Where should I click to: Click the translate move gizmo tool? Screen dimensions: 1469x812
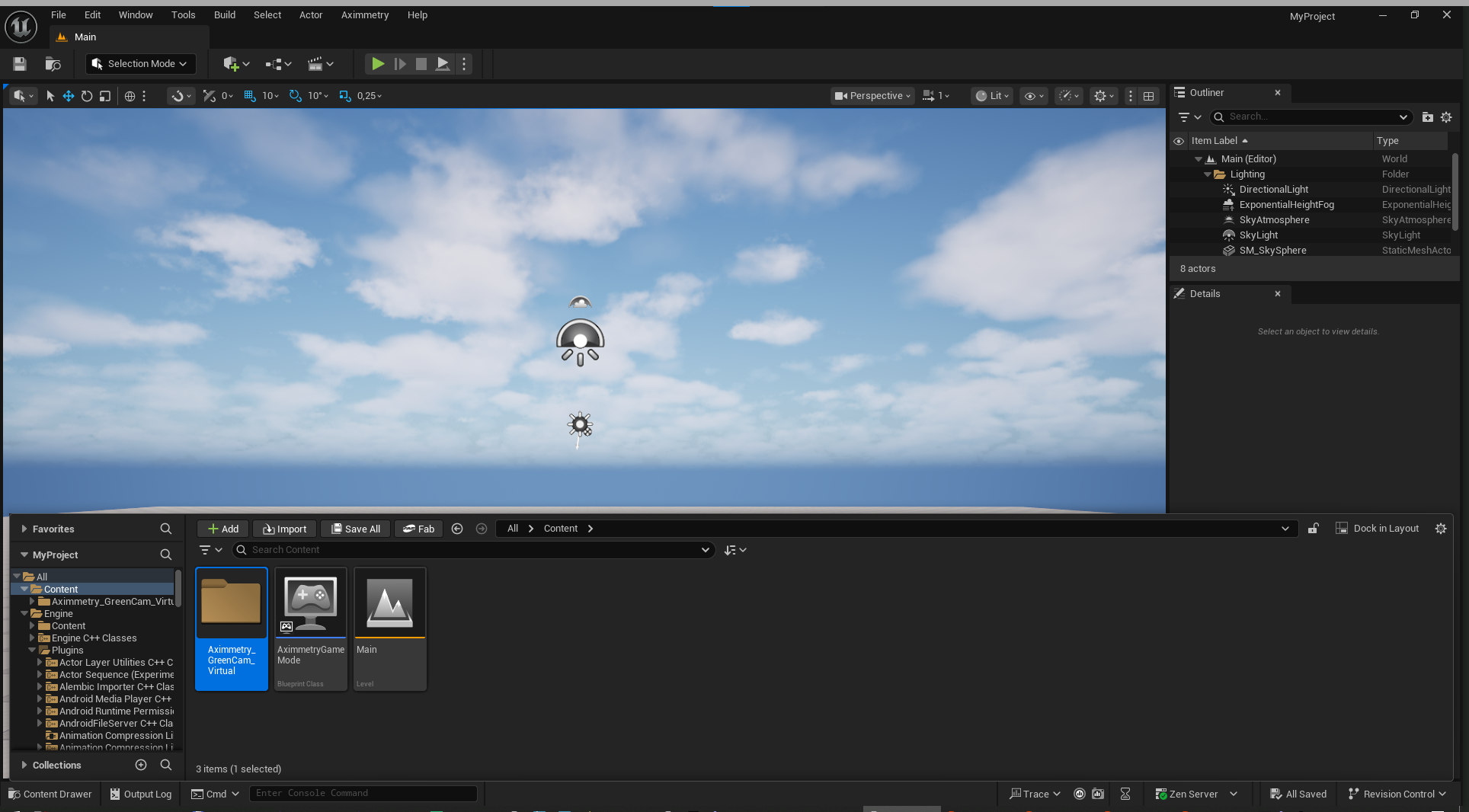[69, 96]
